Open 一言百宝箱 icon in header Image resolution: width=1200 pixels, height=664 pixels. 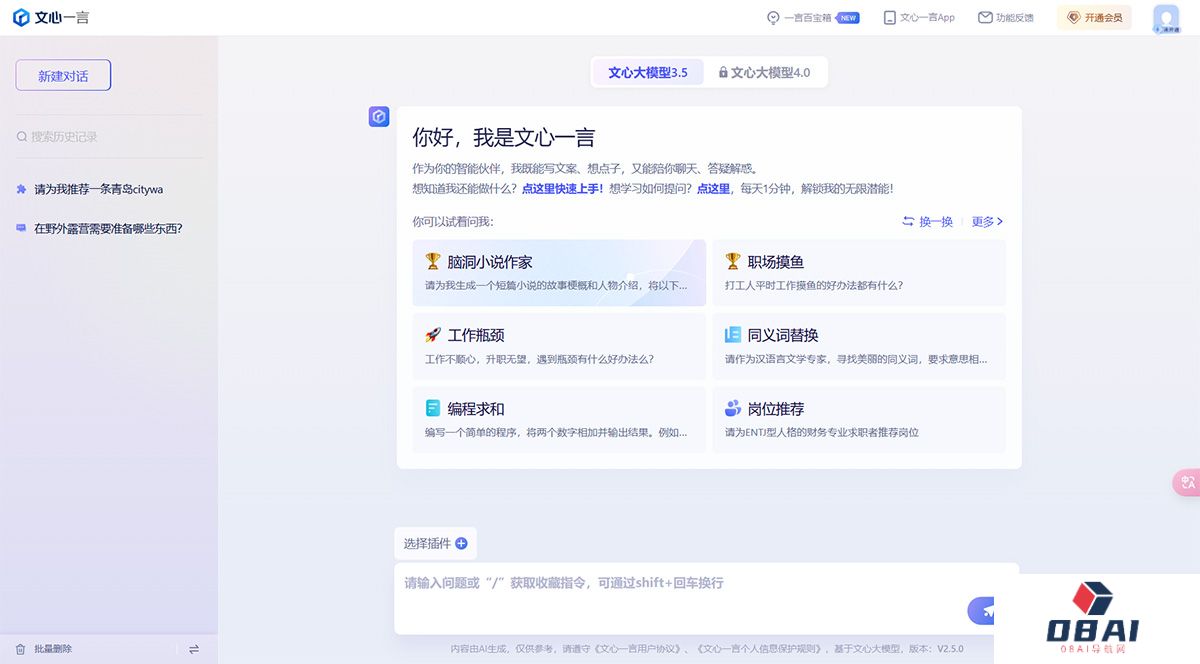tap(773, 17)
